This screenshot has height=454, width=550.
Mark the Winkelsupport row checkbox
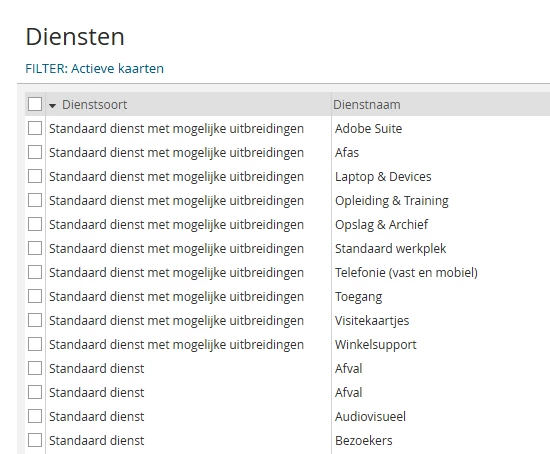coord(35,344)
